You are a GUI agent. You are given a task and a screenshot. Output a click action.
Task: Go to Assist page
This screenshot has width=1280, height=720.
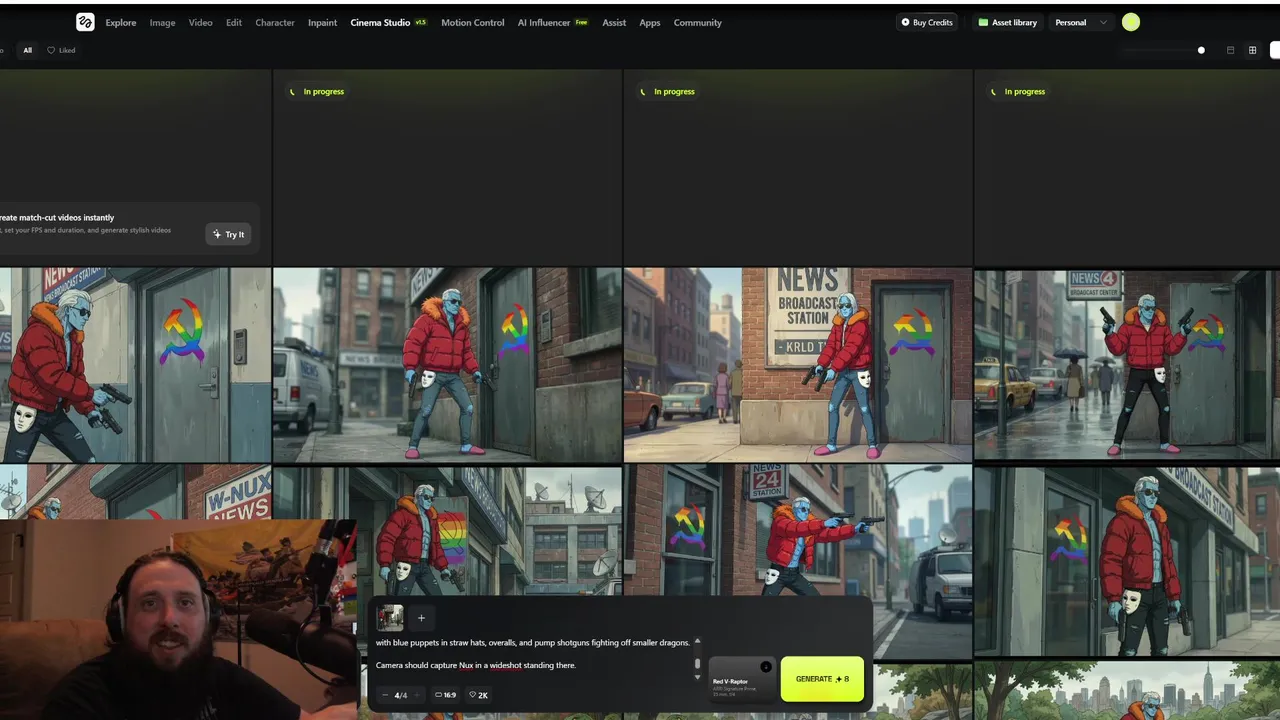614,22
